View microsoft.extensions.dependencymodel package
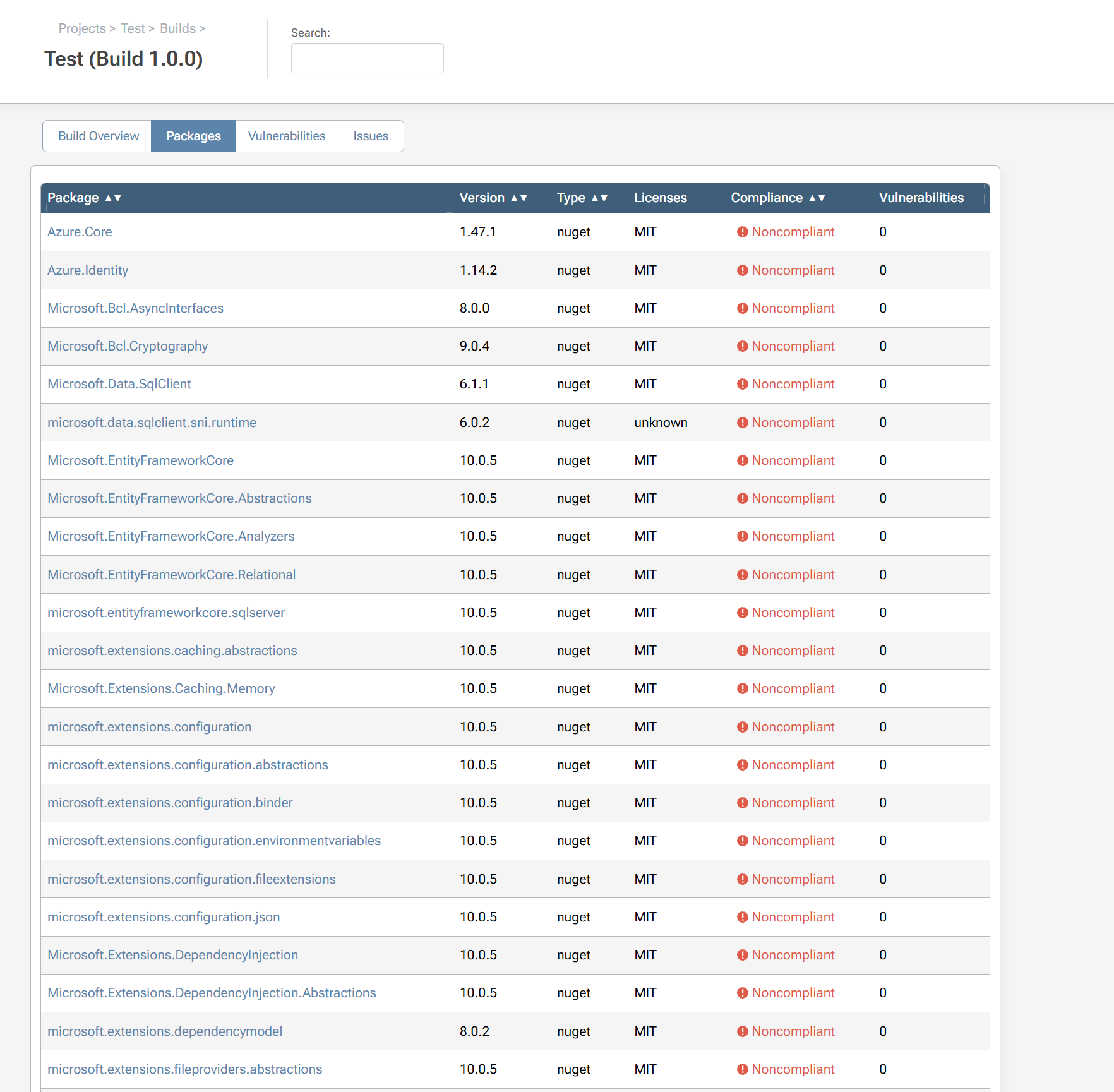Viewport: 1114px width, 1092px height. coord(165,1031)
